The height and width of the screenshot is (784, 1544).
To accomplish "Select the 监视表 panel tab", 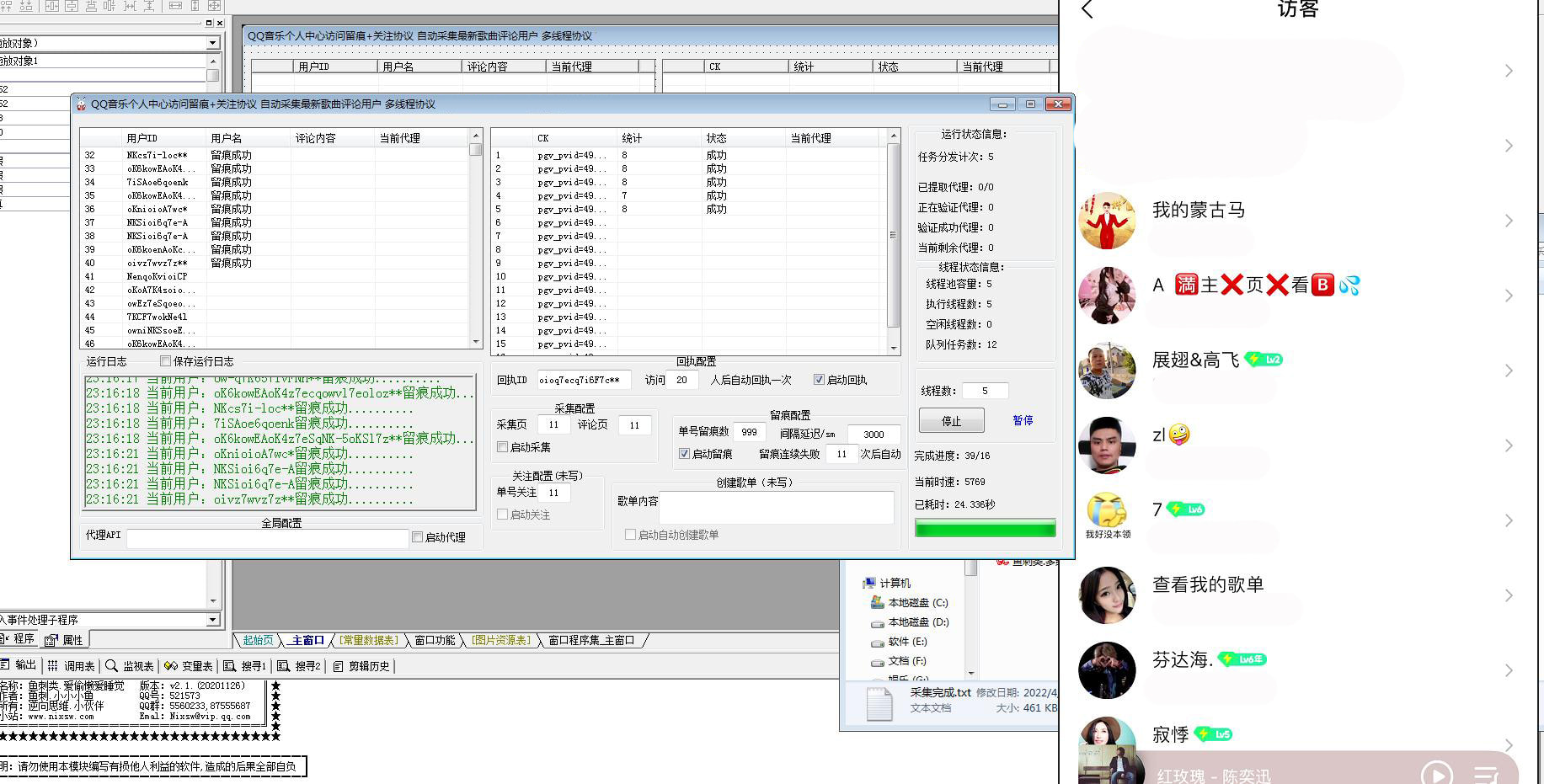I will 130,665.
